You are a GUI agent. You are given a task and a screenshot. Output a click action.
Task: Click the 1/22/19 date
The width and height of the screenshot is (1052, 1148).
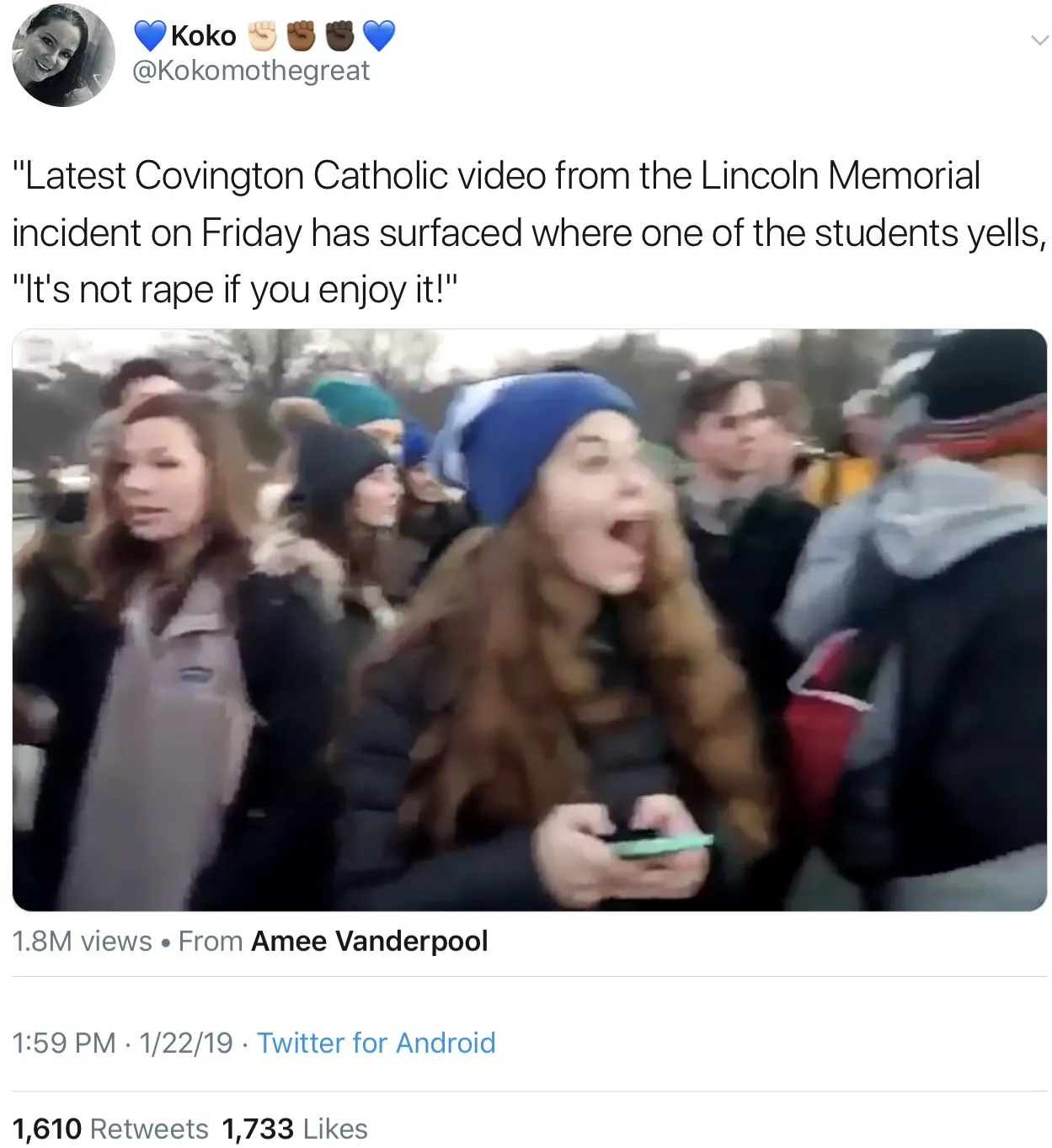[185, 1043]
